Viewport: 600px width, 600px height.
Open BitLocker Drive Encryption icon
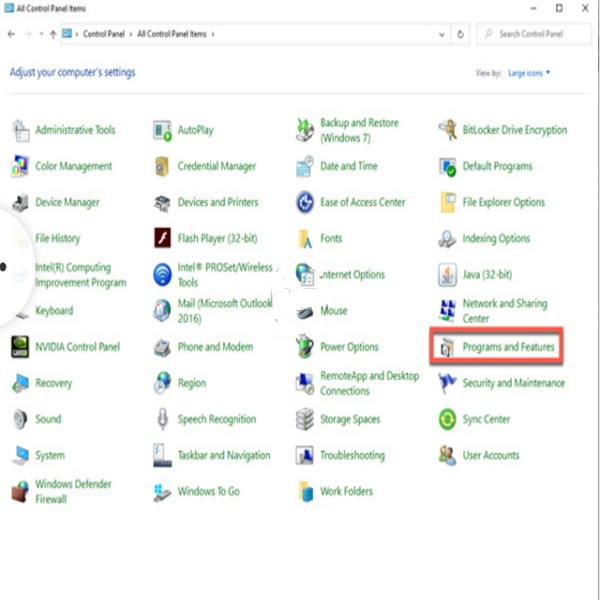click(x=447, y=130)
